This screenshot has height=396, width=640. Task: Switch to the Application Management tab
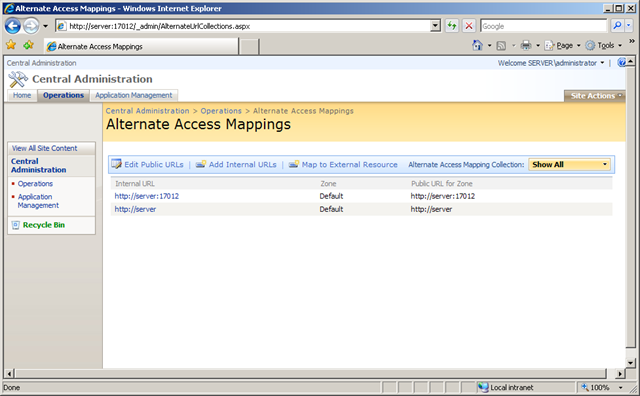click(133, 95)
